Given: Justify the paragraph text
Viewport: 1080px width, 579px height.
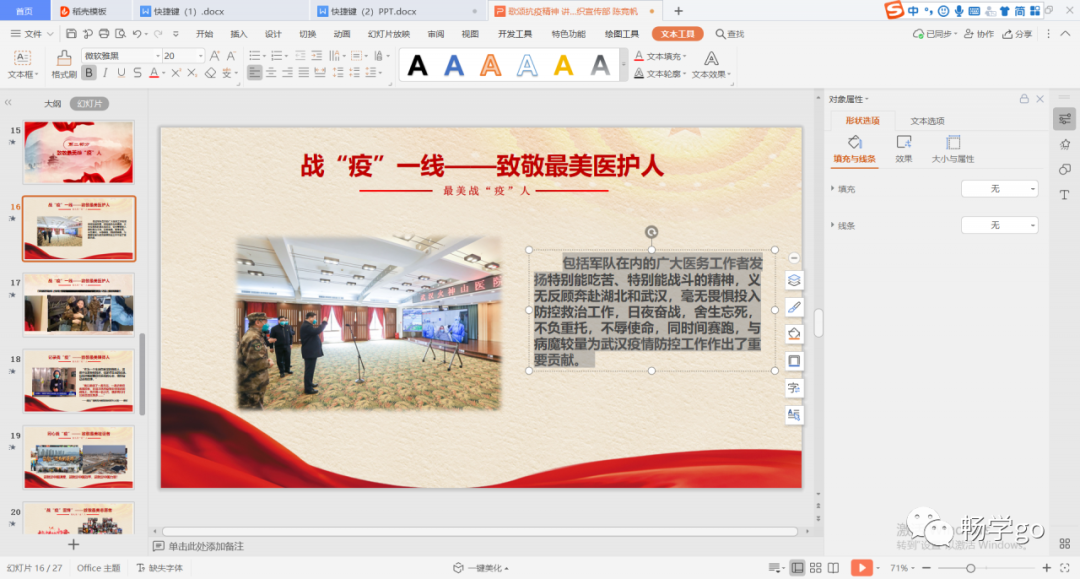Looking at the screenshot, I should point(304,73).
